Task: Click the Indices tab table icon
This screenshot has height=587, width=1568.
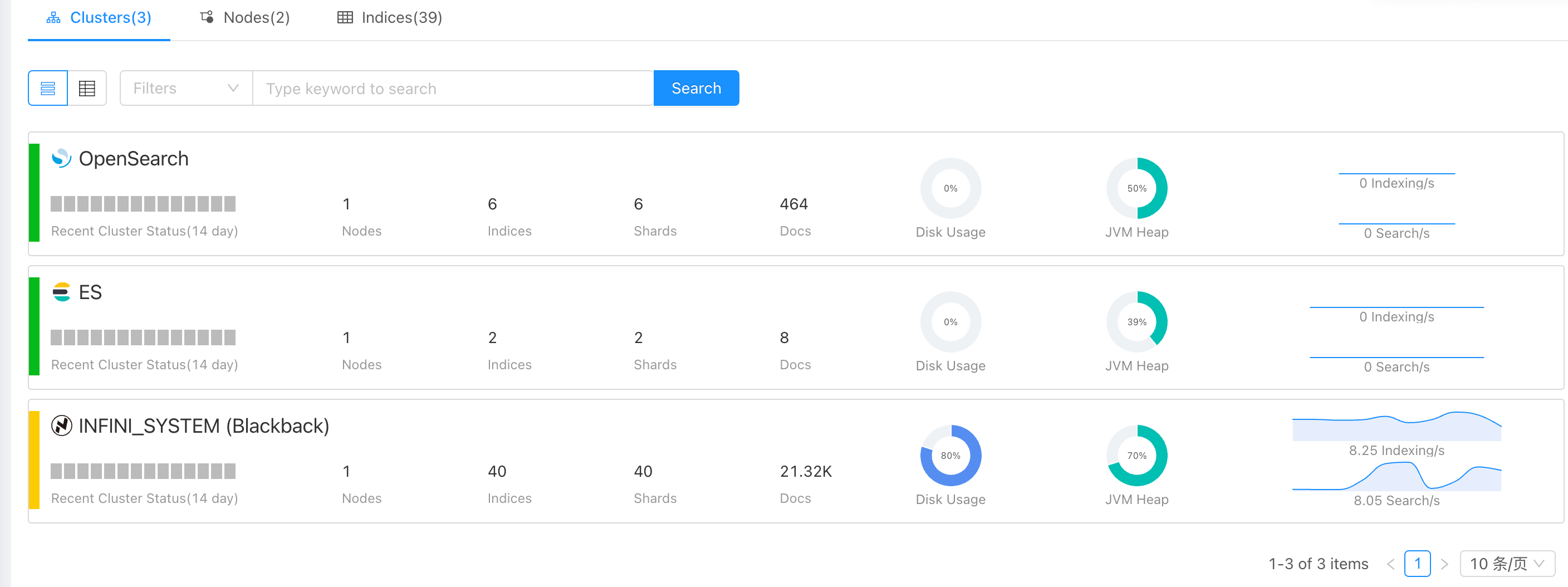Action: (345, 18)
